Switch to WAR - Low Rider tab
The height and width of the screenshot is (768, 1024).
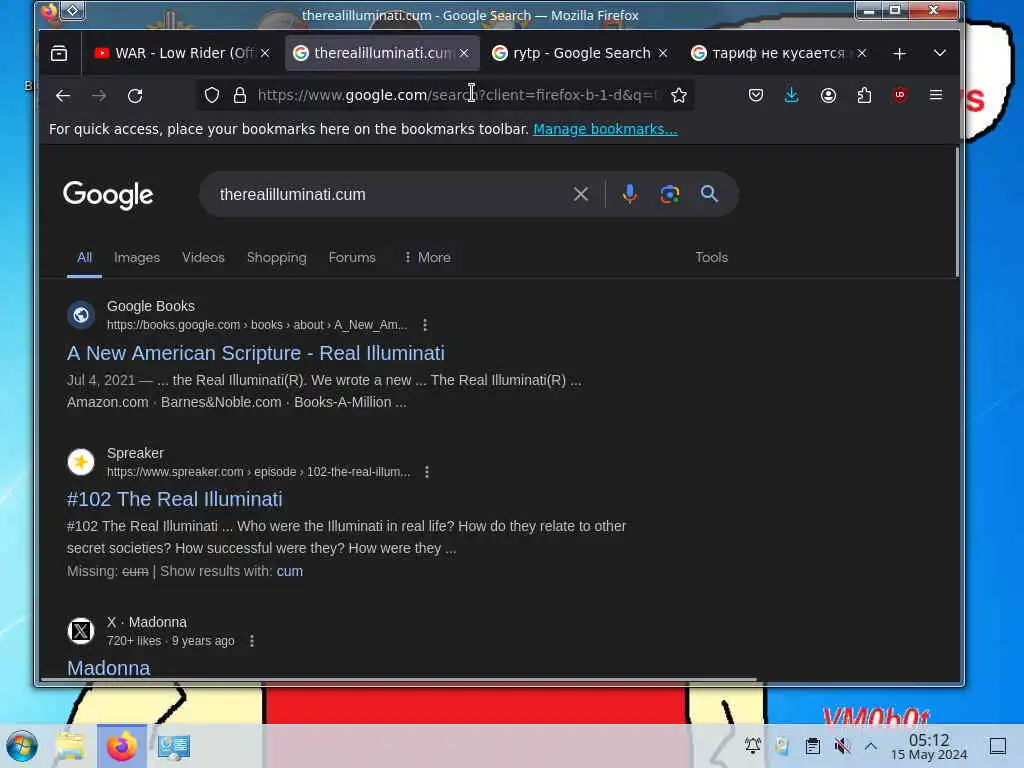pos(182,54)
